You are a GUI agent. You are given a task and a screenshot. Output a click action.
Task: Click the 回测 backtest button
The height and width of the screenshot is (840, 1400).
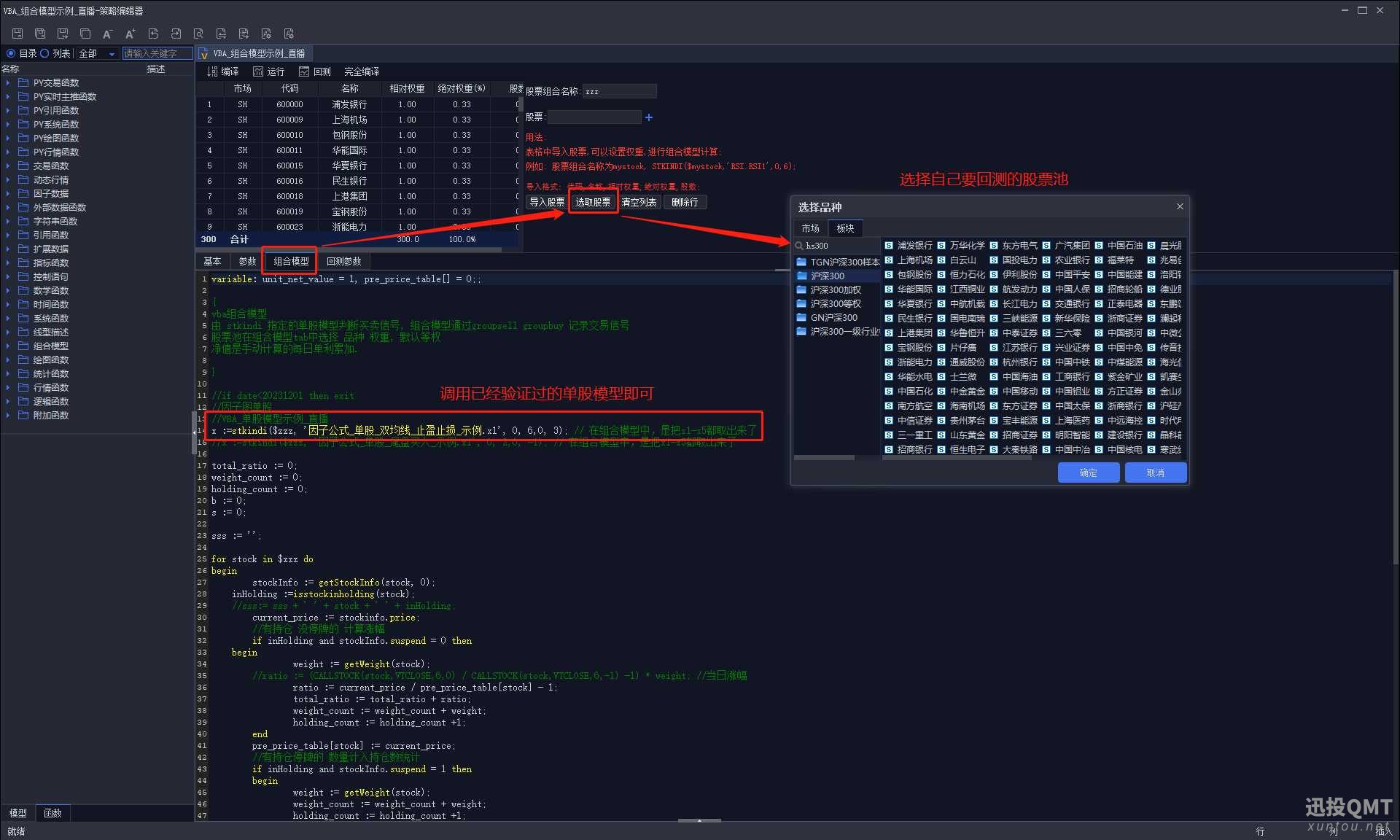pyautogui.click(x=315, y=71)
